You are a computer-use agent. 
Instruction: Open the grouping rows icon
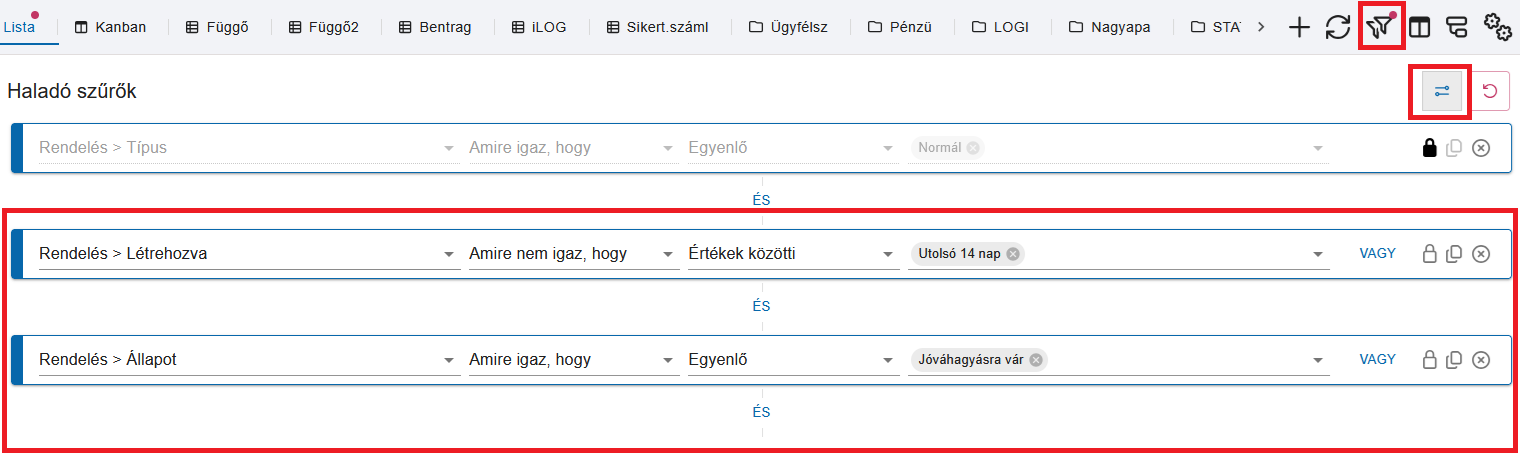(1457, 27)
